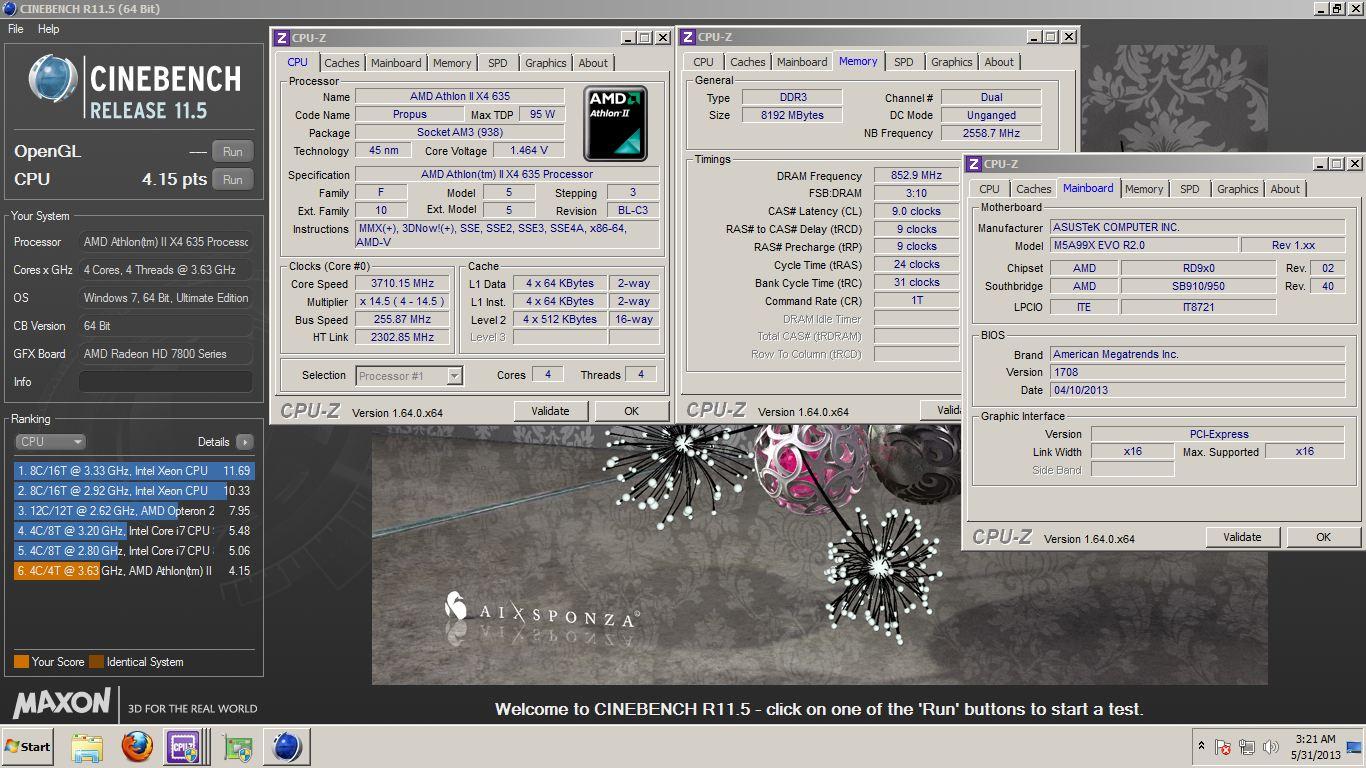Click the Info input field
Viewport: 1366px width, 768px height.
[x=166, y=382]
